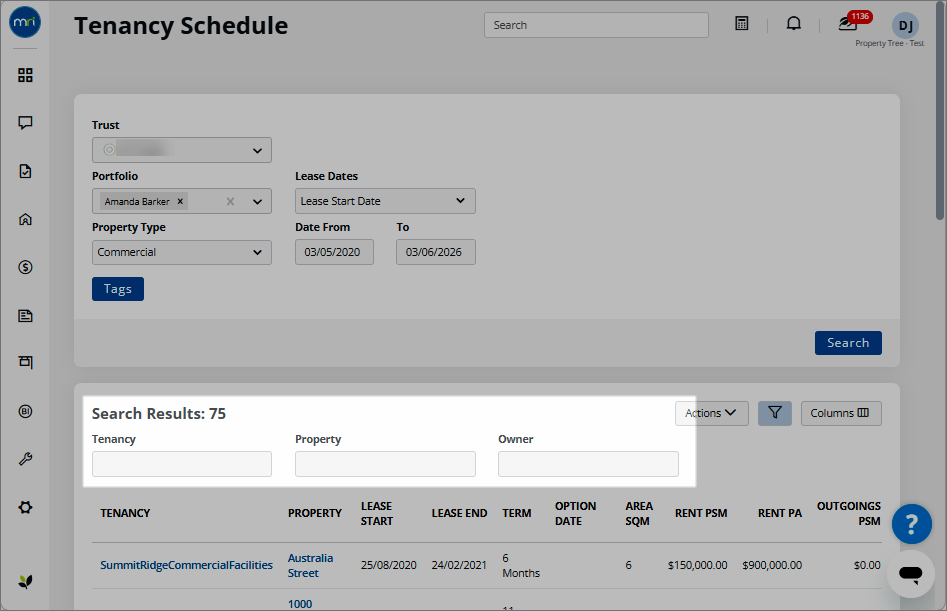Select the 25/08/2020 lease start cell
Screen dimensions: 947x611
point(388,565)
